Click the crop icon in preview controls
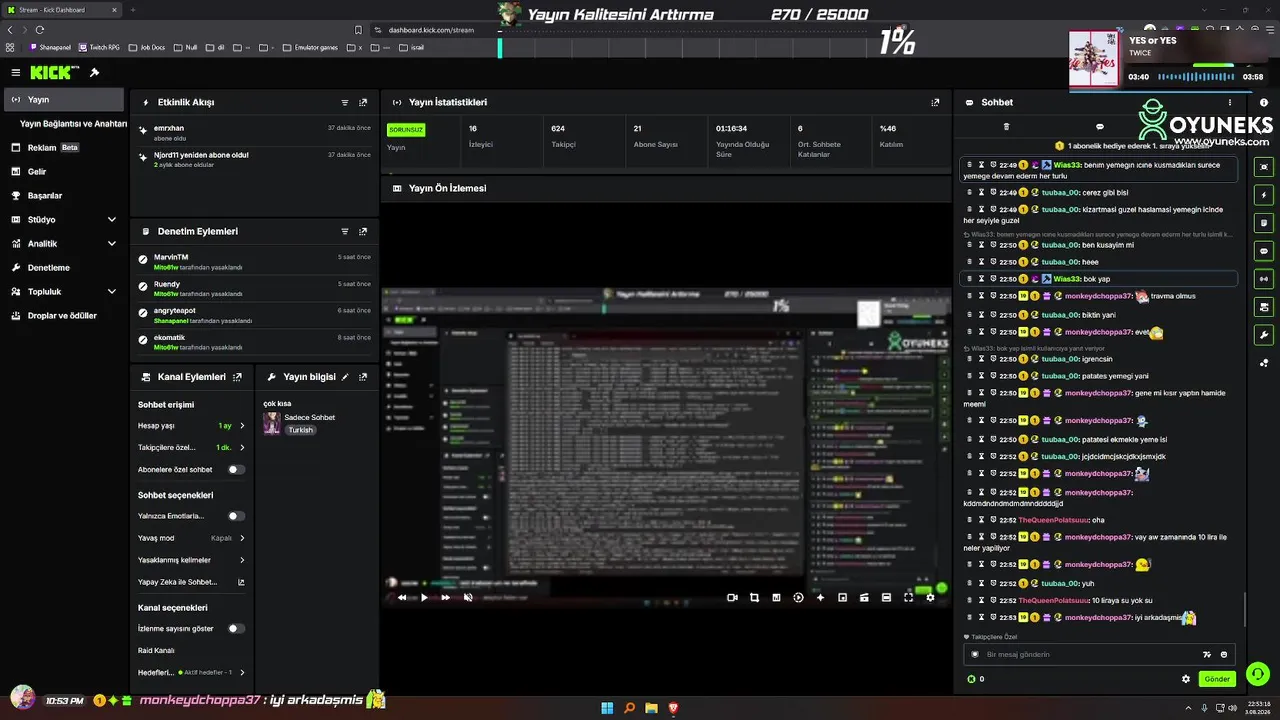The image size is (1280, 720). 754,597
